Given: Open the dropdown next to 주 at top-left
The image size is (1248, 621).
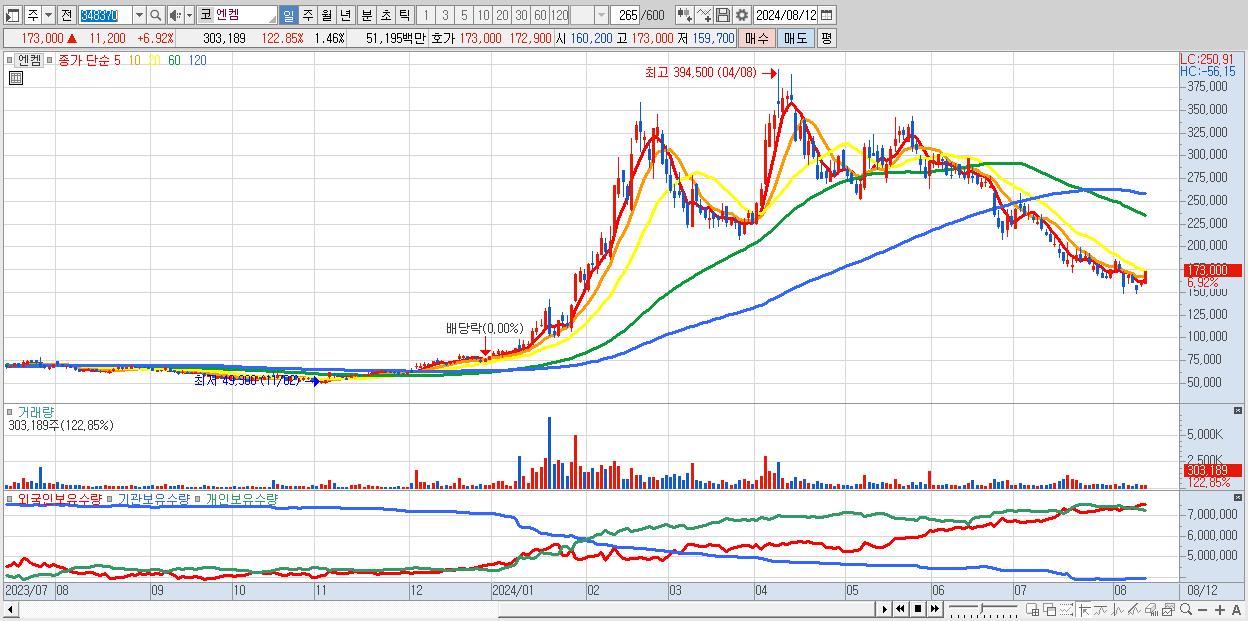Looking at the screenshot, I should pos(47,15).
